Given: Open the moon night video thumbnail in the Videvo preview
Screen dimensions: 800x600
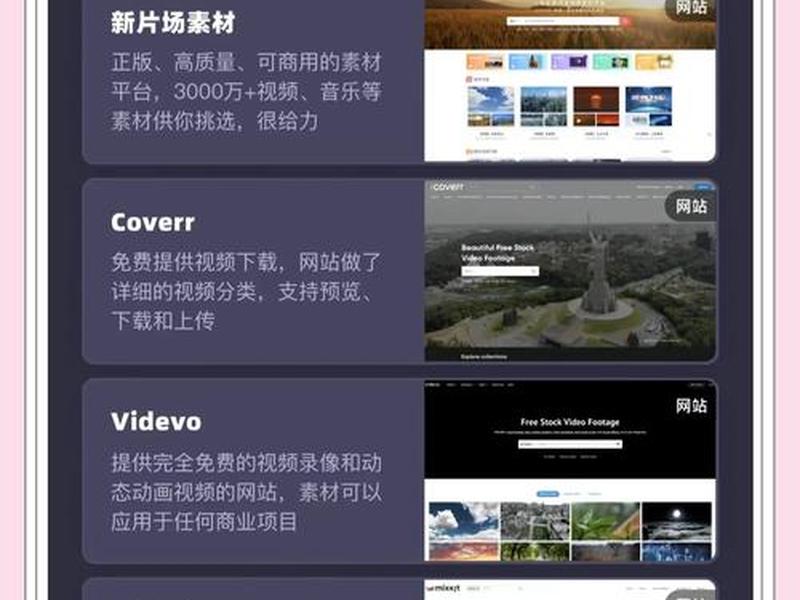Looking at the screenshot, I should [677, 521].
